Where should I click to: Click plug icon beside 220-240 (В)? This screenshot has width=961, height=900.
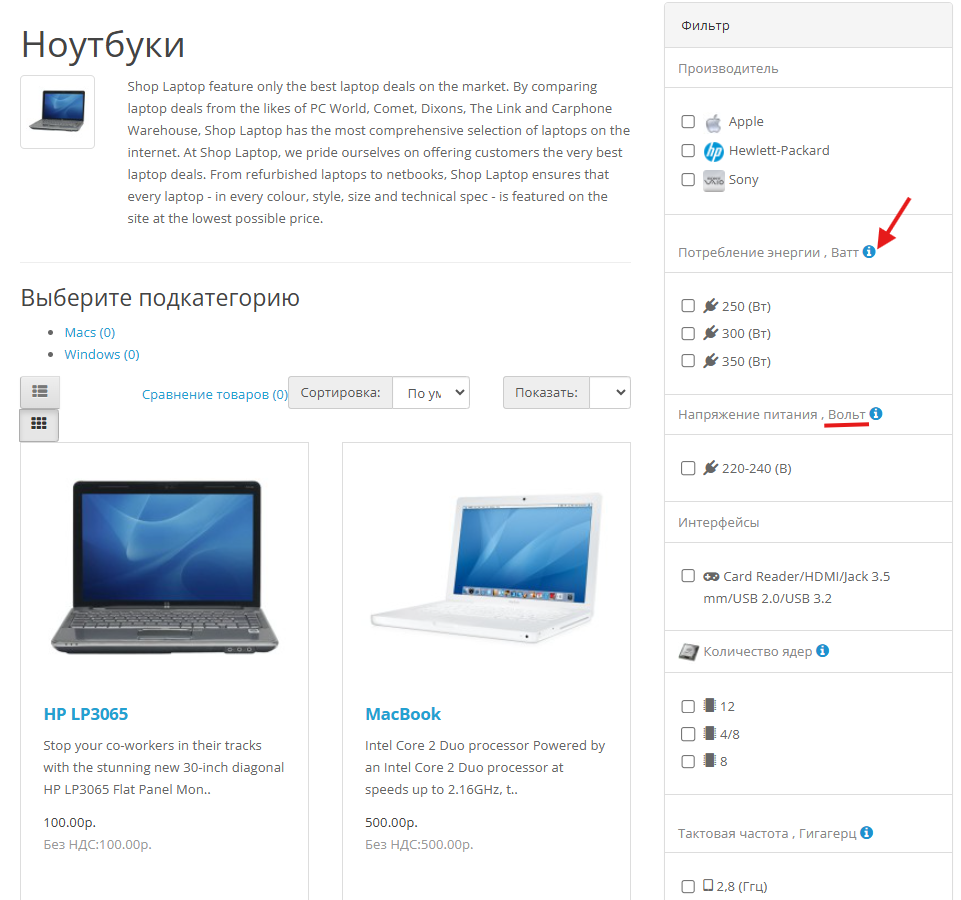pyautogui.click(x=710, y=468)
